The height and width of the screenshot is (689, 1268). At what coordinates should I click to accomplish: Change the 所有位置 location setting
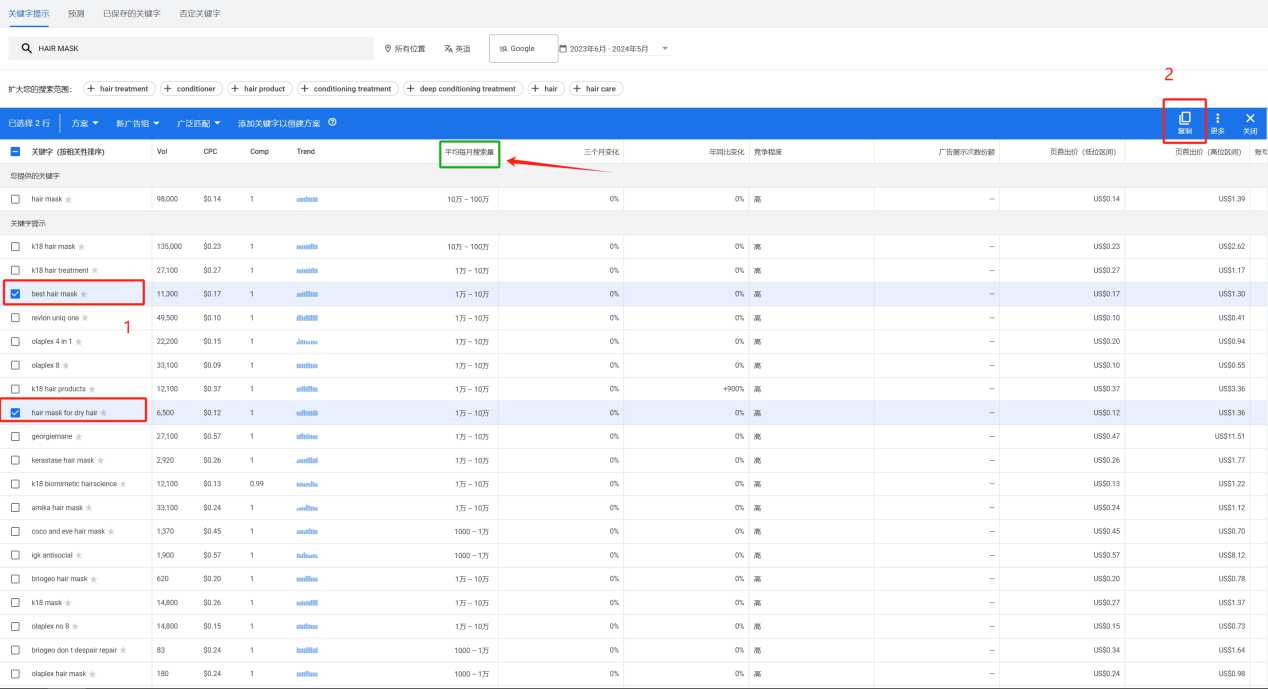pyautogui.click(x=404, y=48)
